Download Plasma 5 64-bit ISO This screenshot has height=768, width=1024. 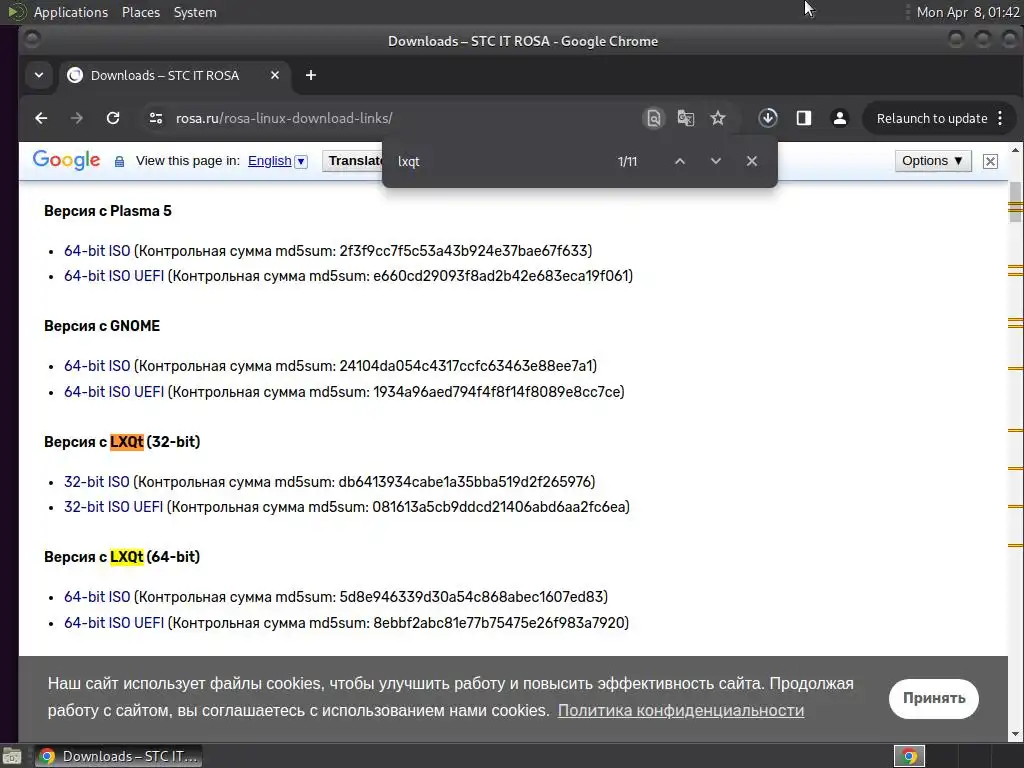97,251
